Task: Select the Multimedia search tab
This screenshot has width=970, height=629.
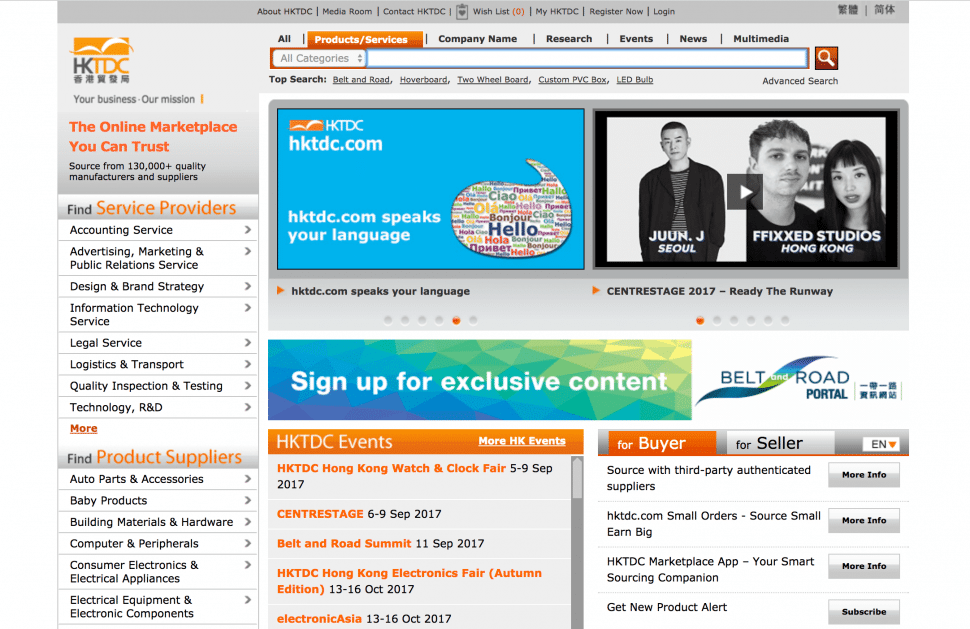Action: 761,39
